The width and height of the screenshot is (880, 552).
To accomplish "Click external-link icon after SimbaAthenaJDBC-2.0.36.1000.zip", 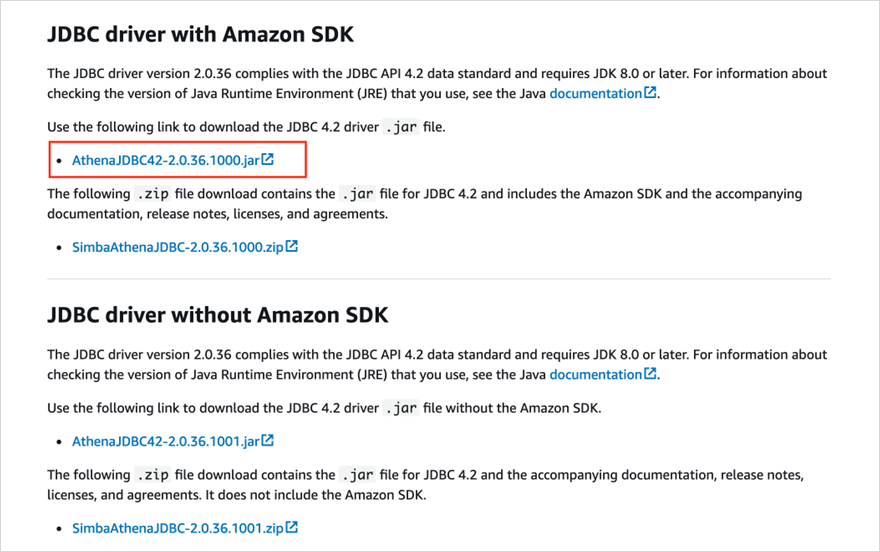I will [292, 247].
